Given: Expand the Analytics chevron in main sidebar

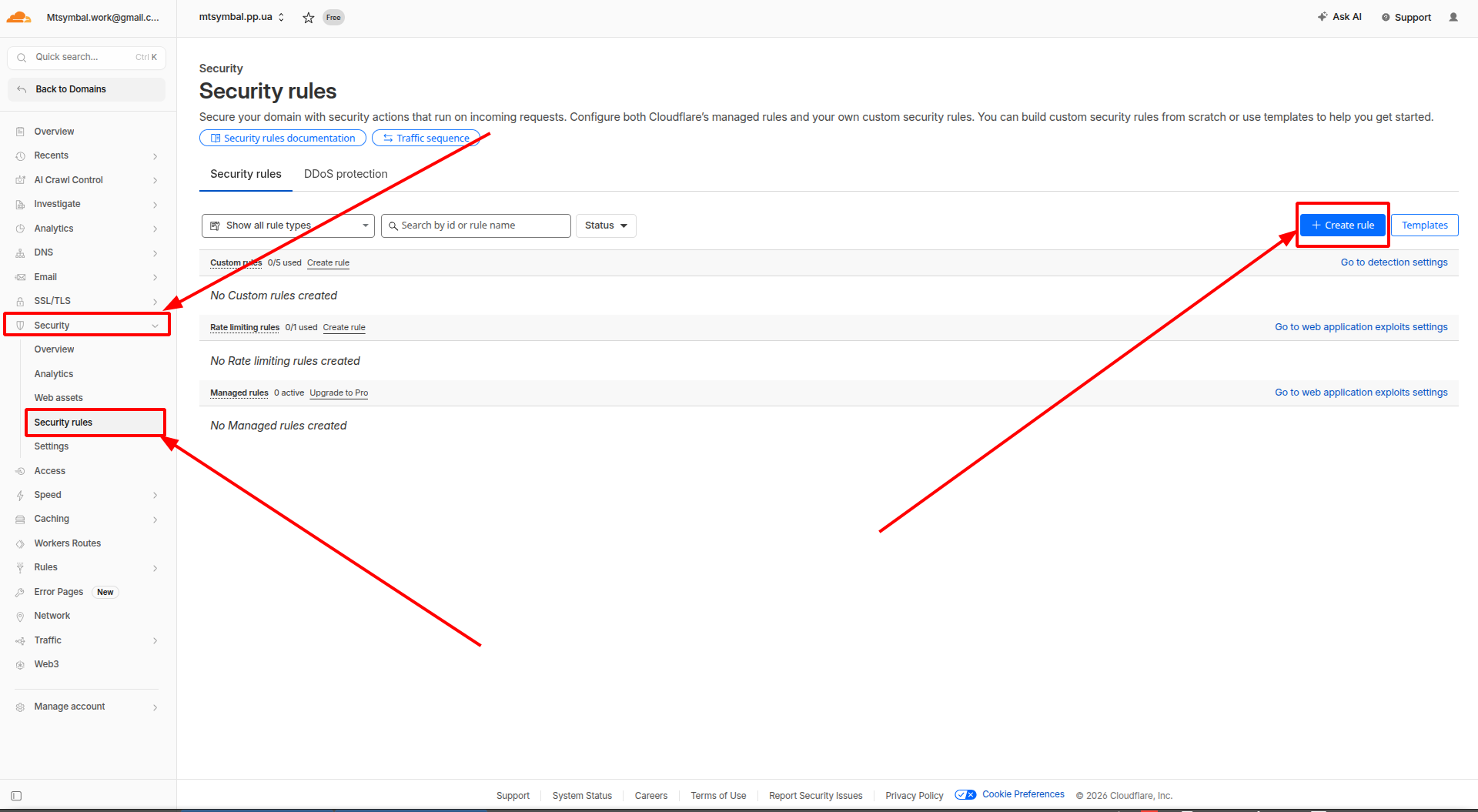Looking at the screenshot, I should [x=155, y=229].
